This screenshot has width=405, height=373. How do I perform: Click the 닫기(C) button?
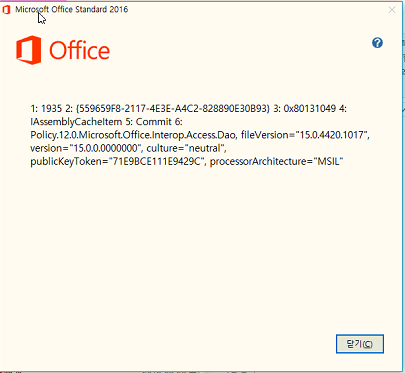tap(360, 344)
